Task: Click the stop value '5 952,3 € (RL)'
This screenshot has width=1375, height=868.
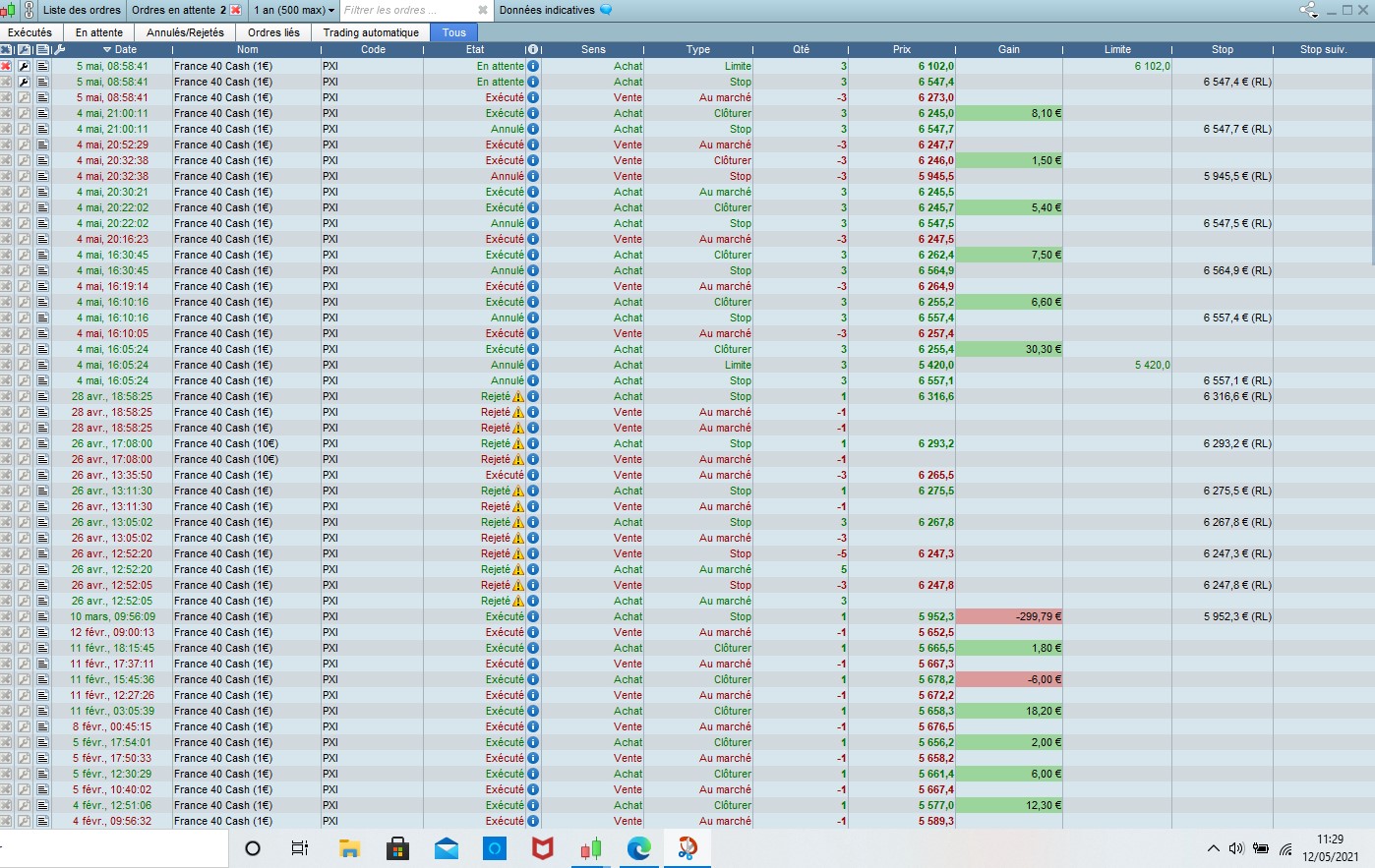Action: point(1237,616)
